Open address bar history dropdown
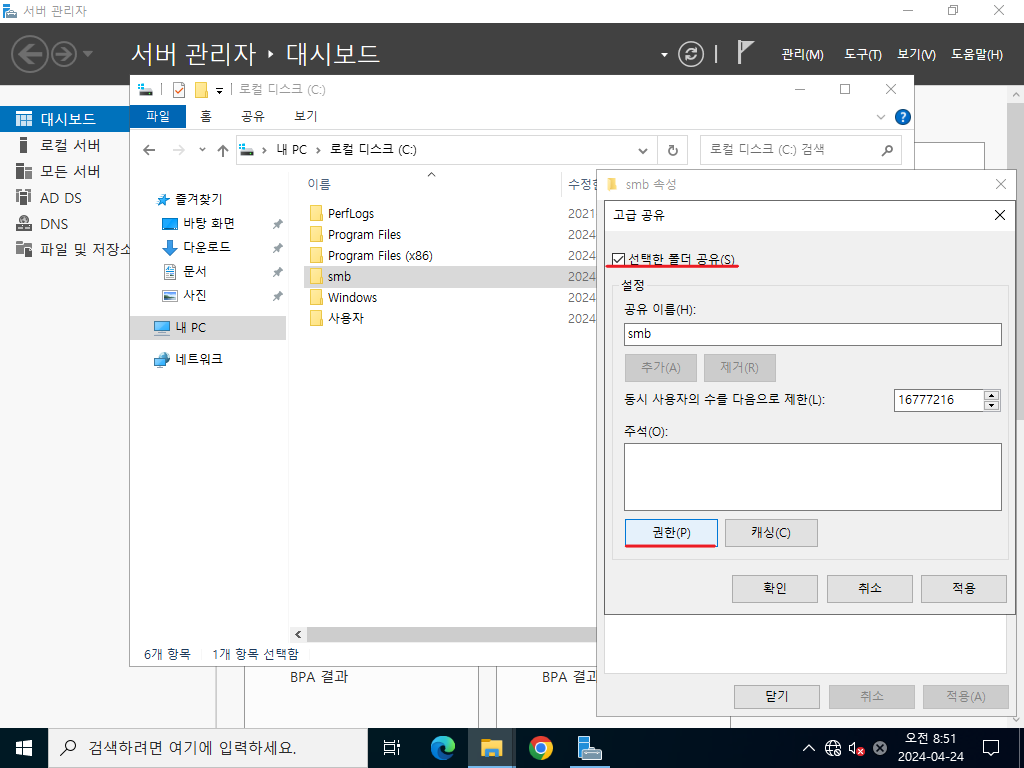The width and height of the screenshot is (1024, 768). (643, 150)
